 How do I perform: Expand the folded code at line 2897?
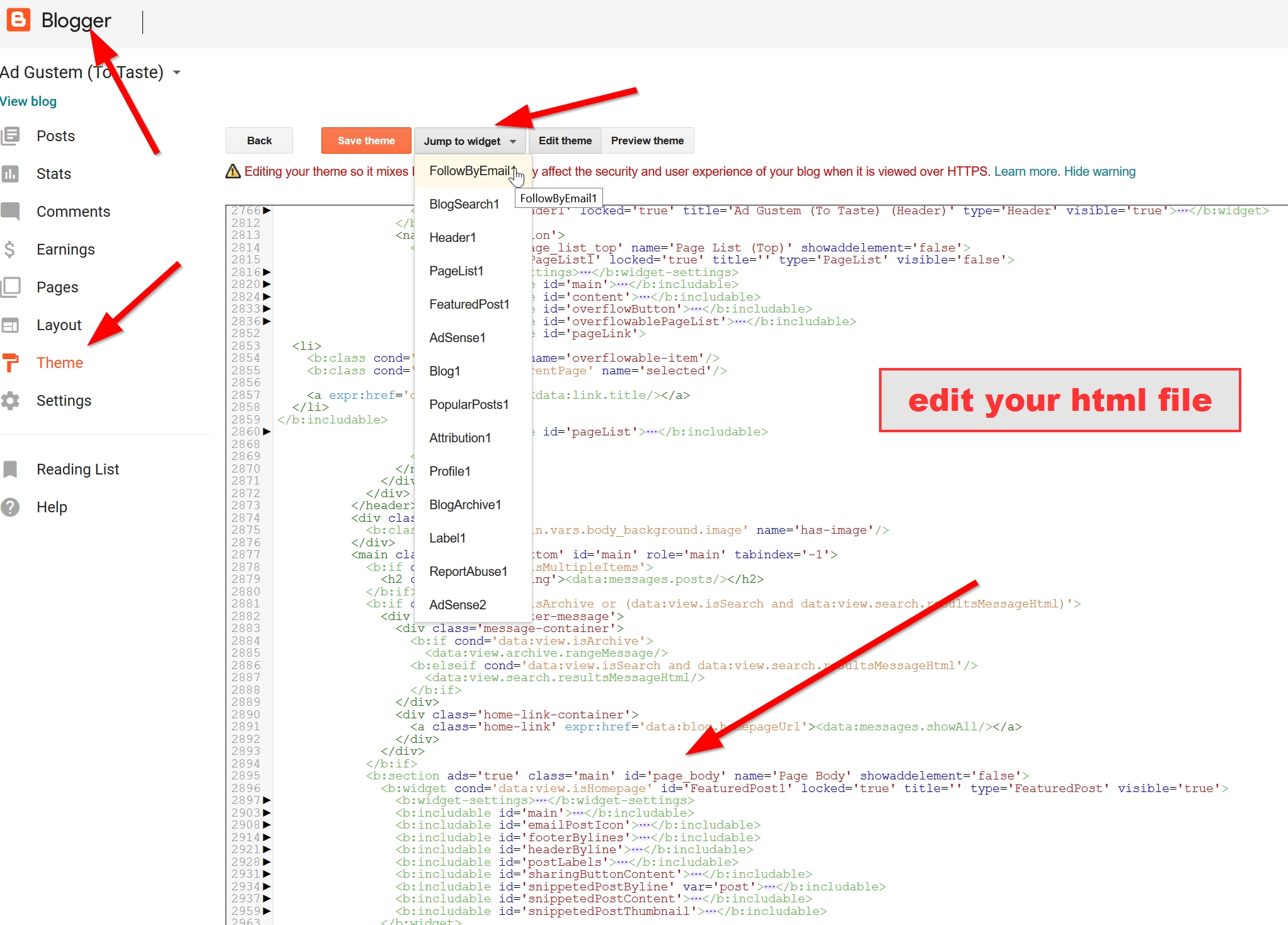(x=267, y=800)
